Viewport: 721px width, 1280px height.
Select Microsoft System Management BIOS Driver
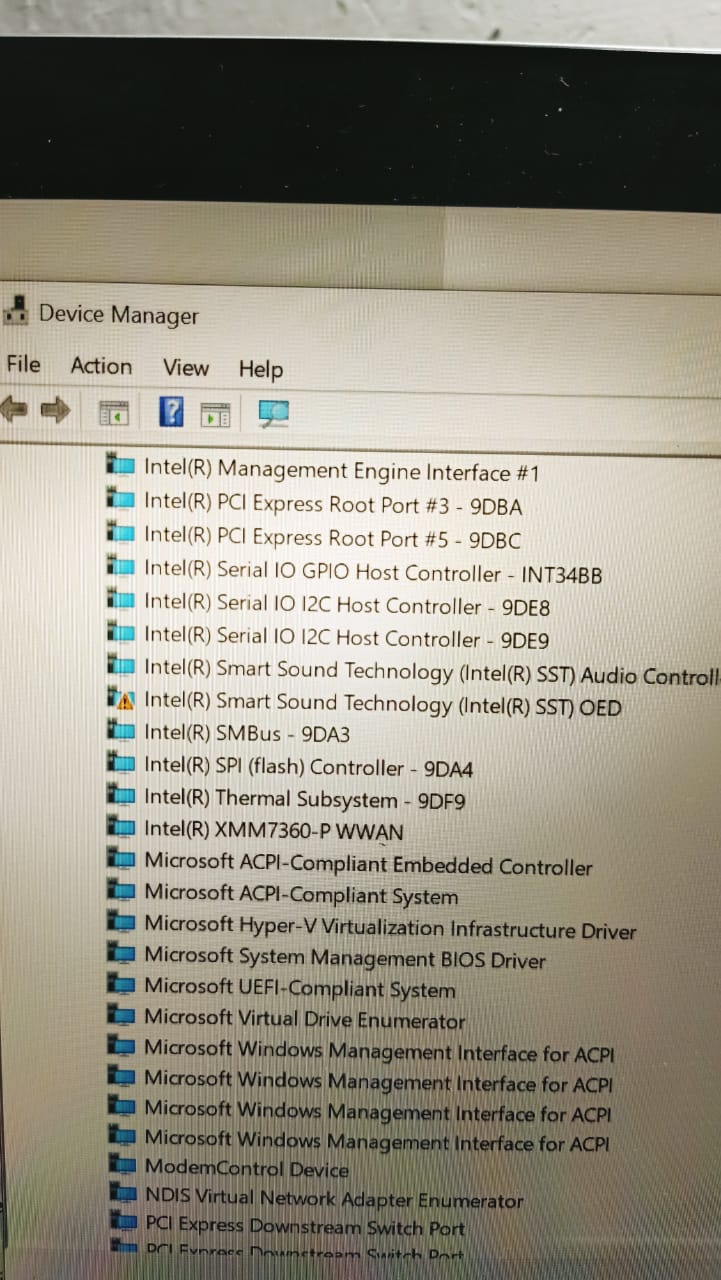345,959
